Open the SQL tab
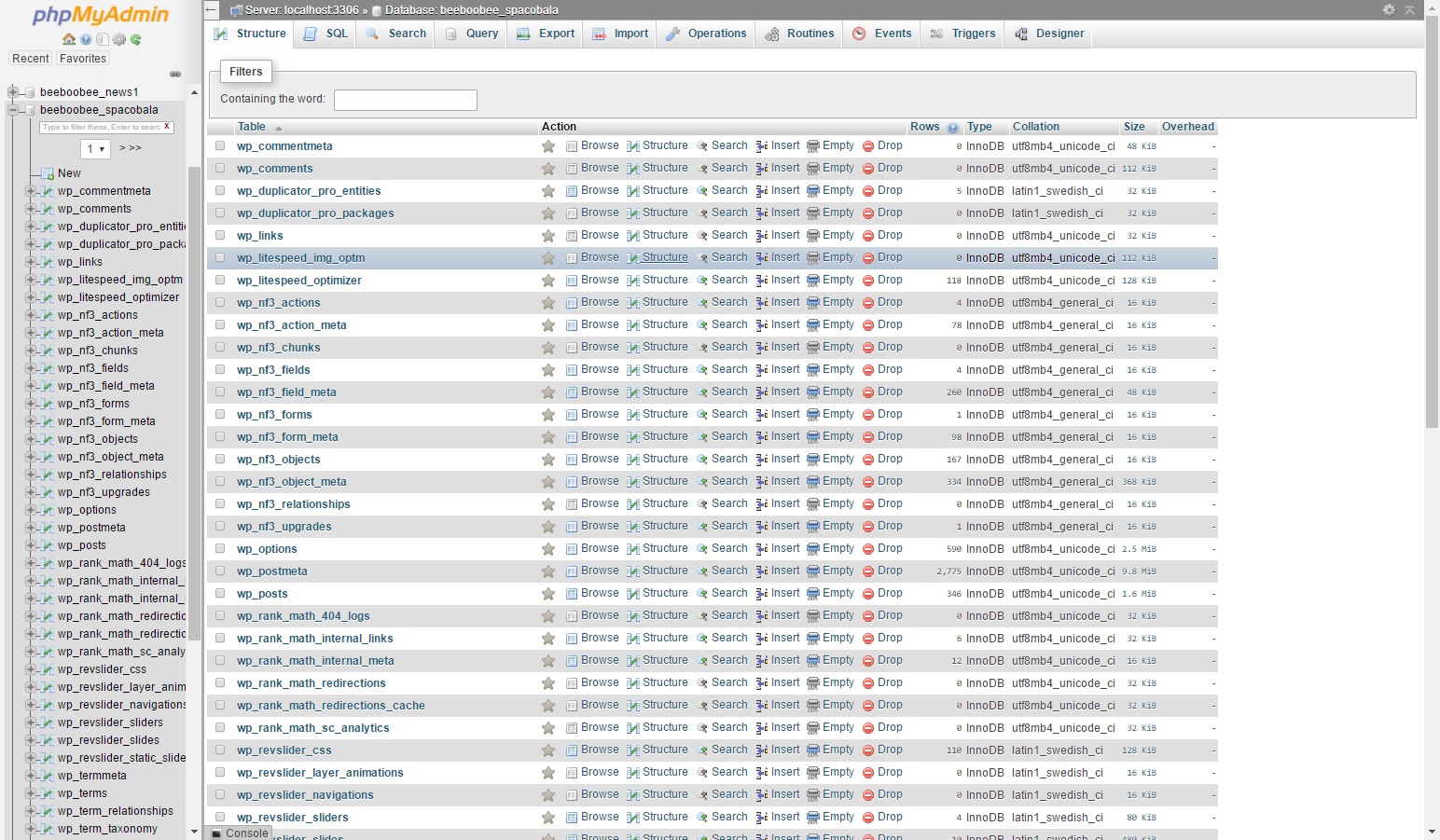Viewport: 1440px width, 840px height. pyautogui.click(x=325, y=34)
